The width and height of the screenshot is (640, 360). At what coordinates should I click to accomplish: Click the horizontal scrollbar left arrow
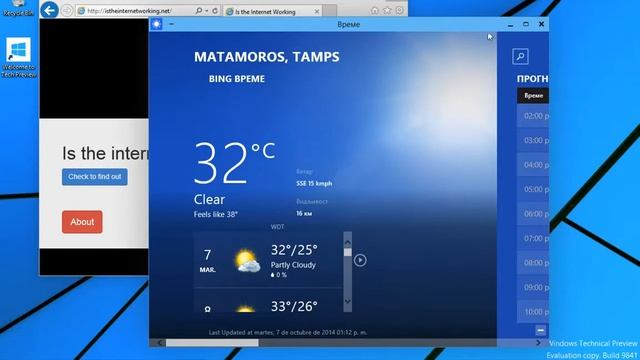pyautogui.click(x=160, y=343)
